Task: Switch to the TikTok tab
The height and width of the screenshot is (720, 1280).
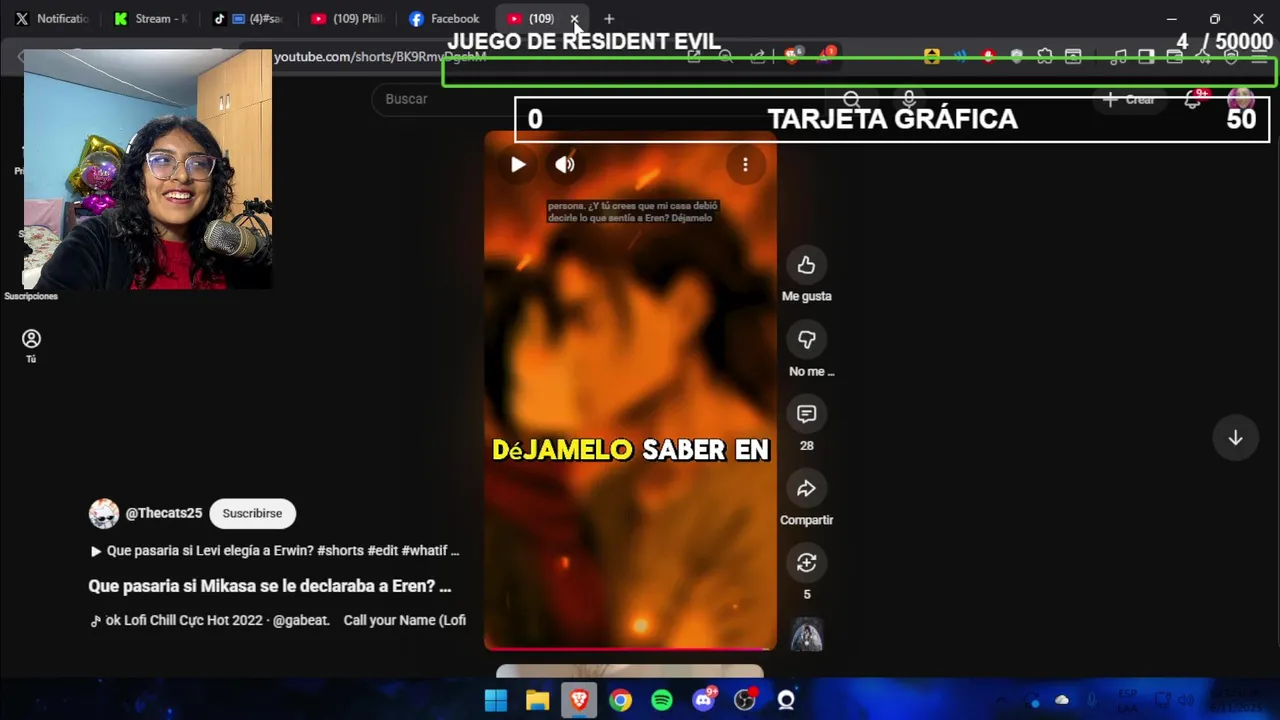Action: (250, 18)
